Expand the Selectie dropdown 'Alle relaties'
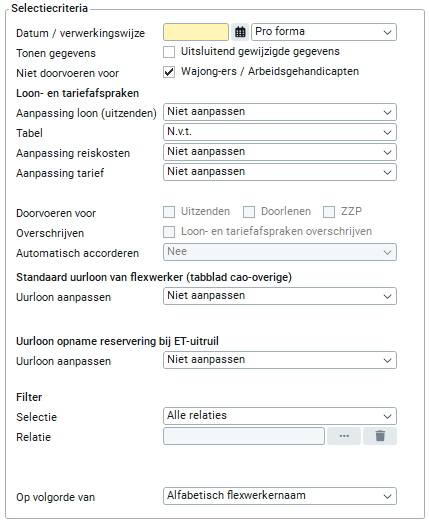Image resolution: width=429 pixels, height=521 pixels. coord(280,416)
